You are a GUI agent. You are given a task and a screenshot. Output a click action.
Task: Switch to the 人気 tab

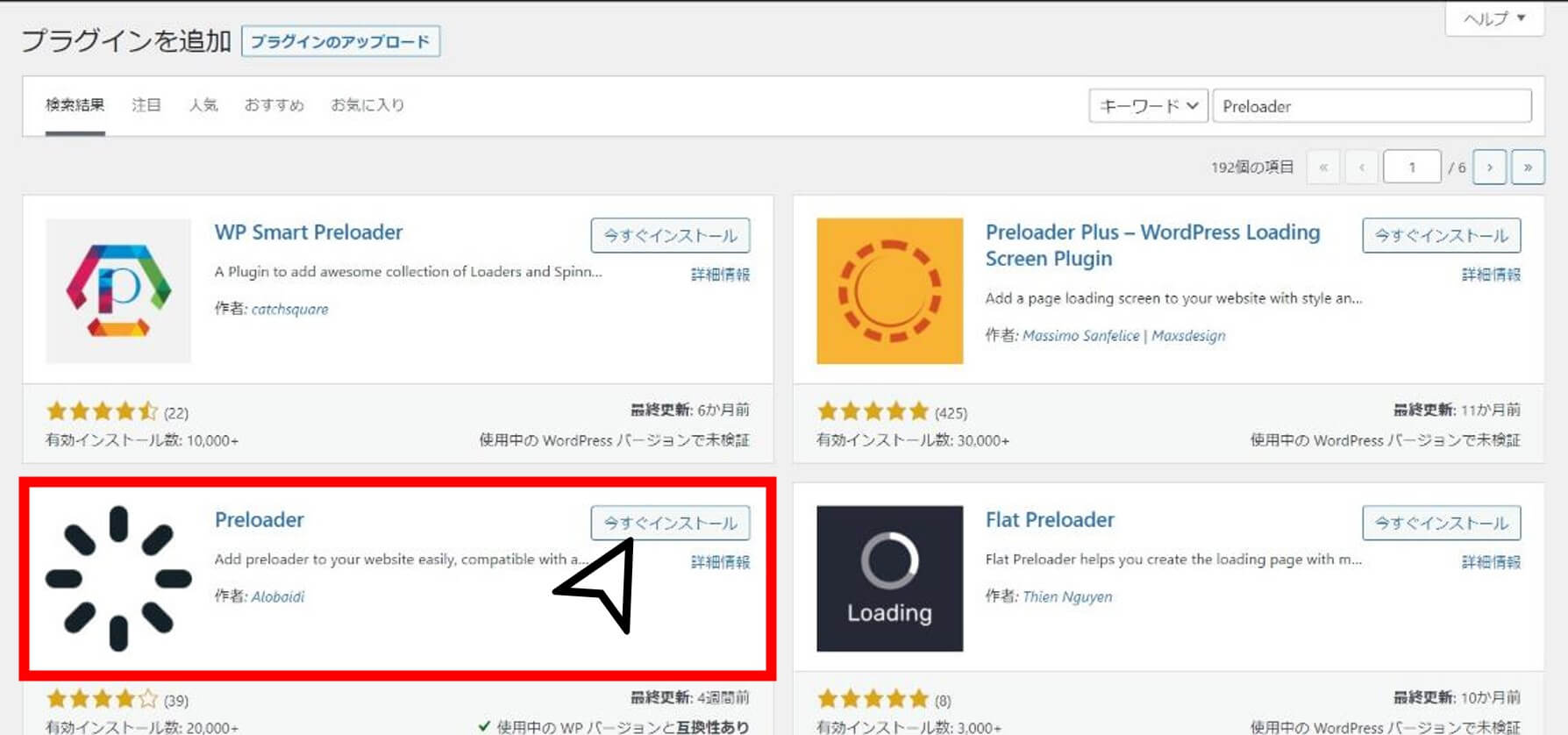(x=203, y=105)
